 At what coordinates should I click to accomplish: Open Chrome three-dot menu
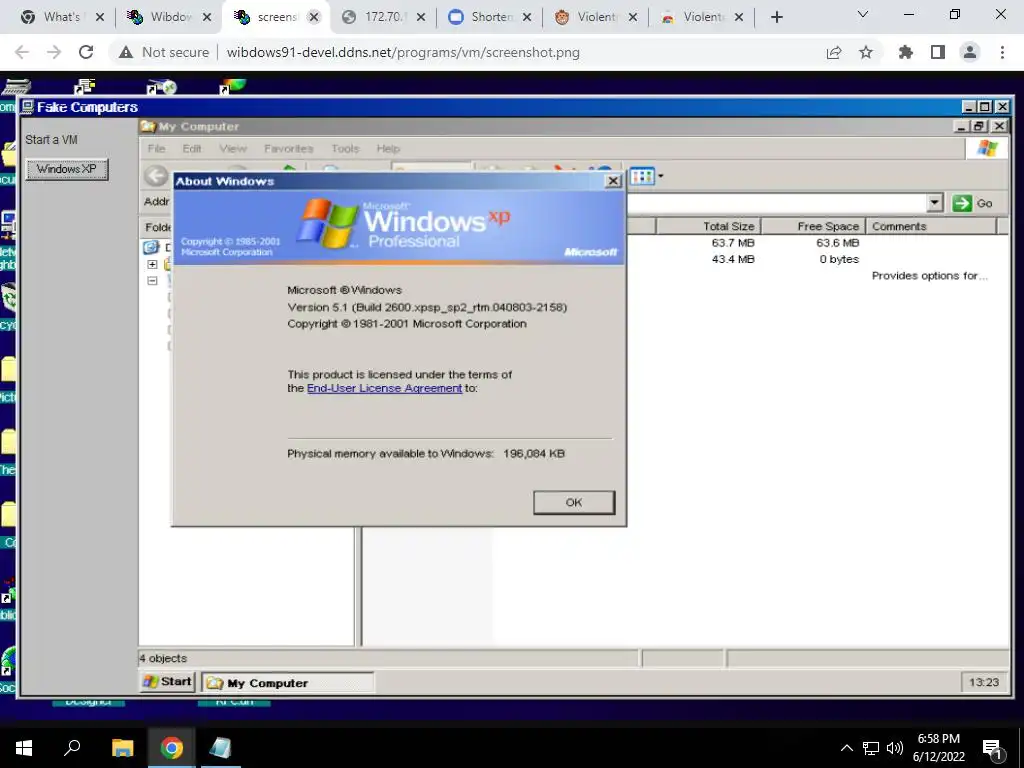pyautogui.click(x=1002, y=52)
